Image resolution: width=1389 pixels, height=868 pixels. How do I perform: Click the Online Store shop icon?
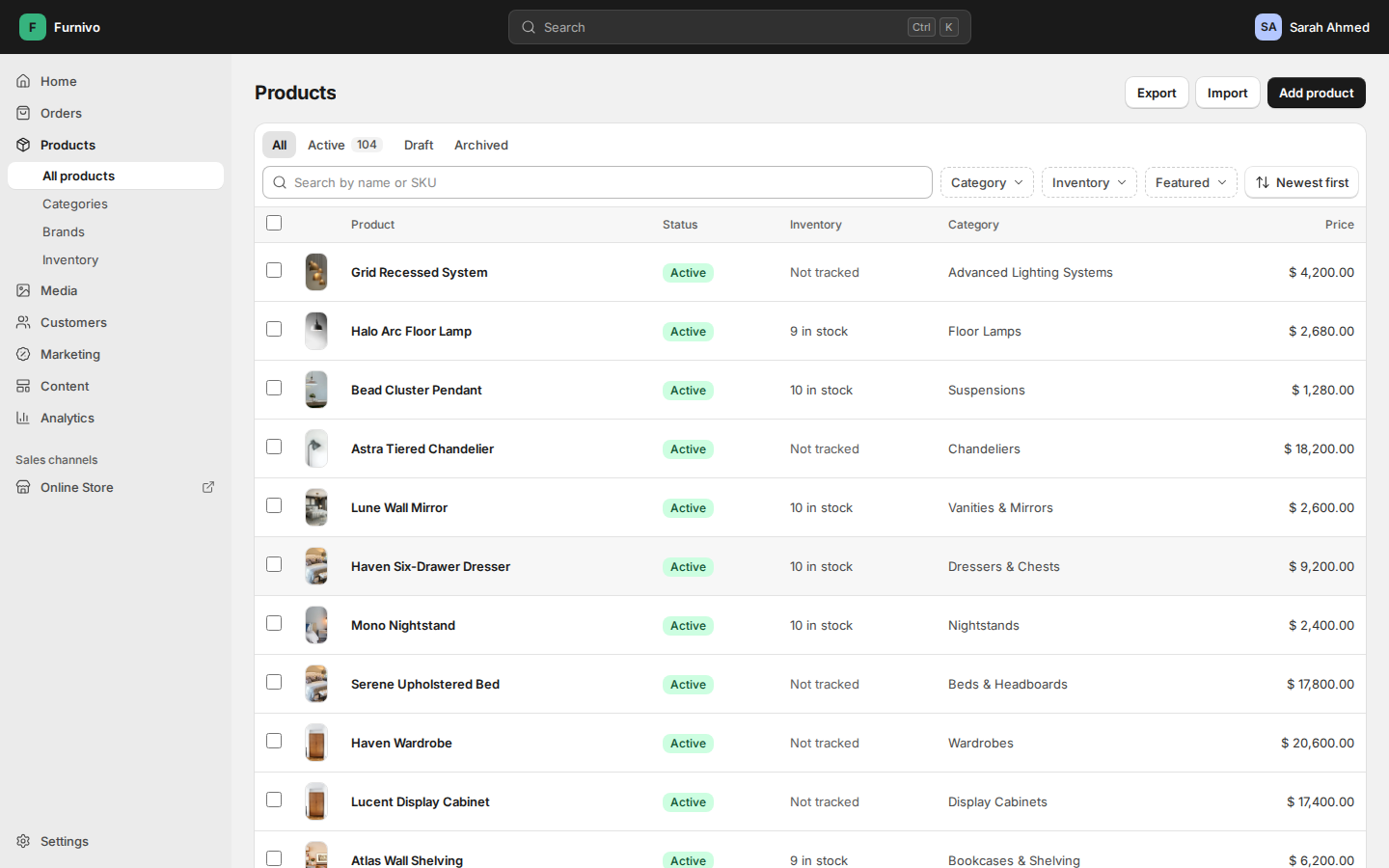point(23,487)
